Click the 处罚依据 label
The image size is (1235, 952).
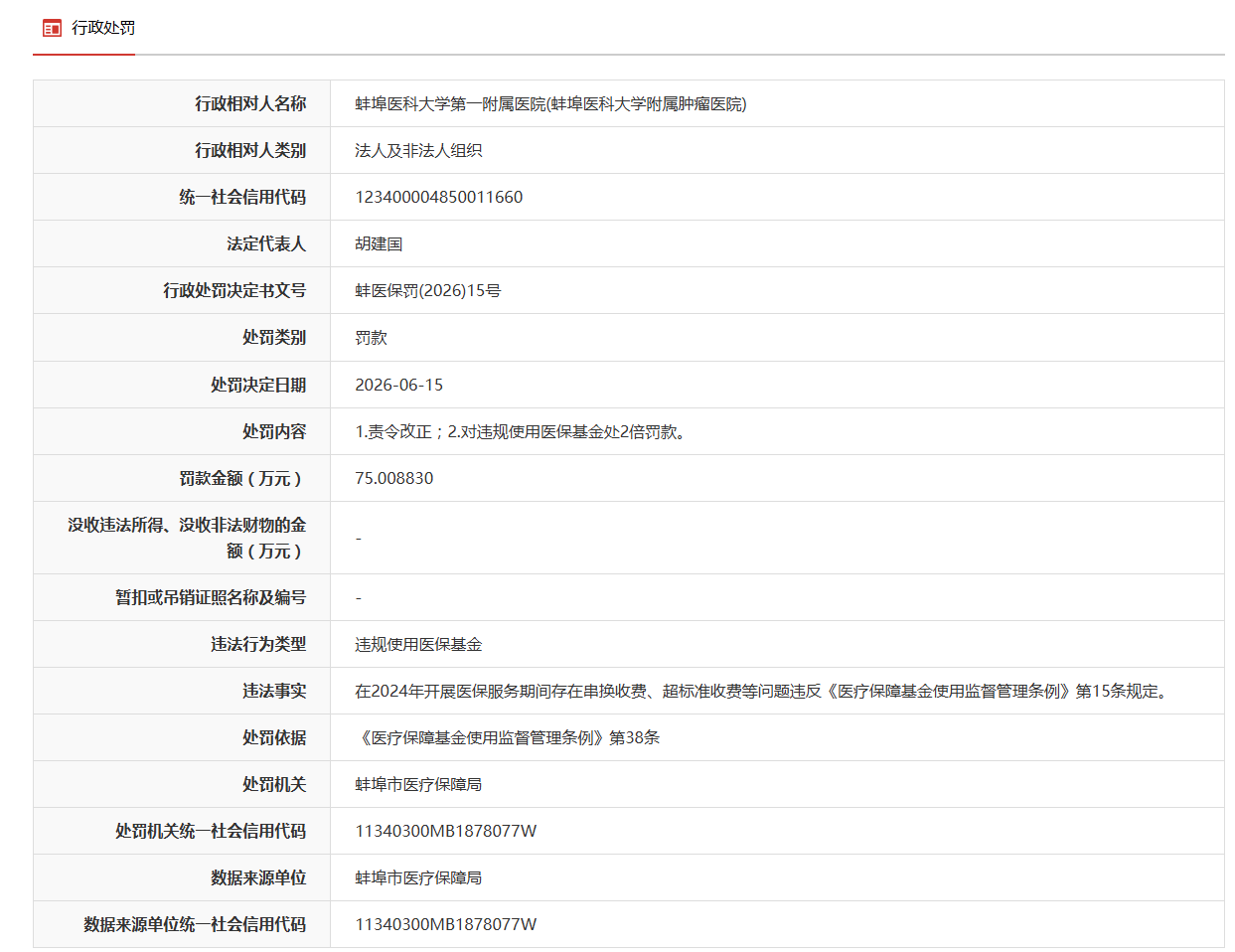[274, 737]
